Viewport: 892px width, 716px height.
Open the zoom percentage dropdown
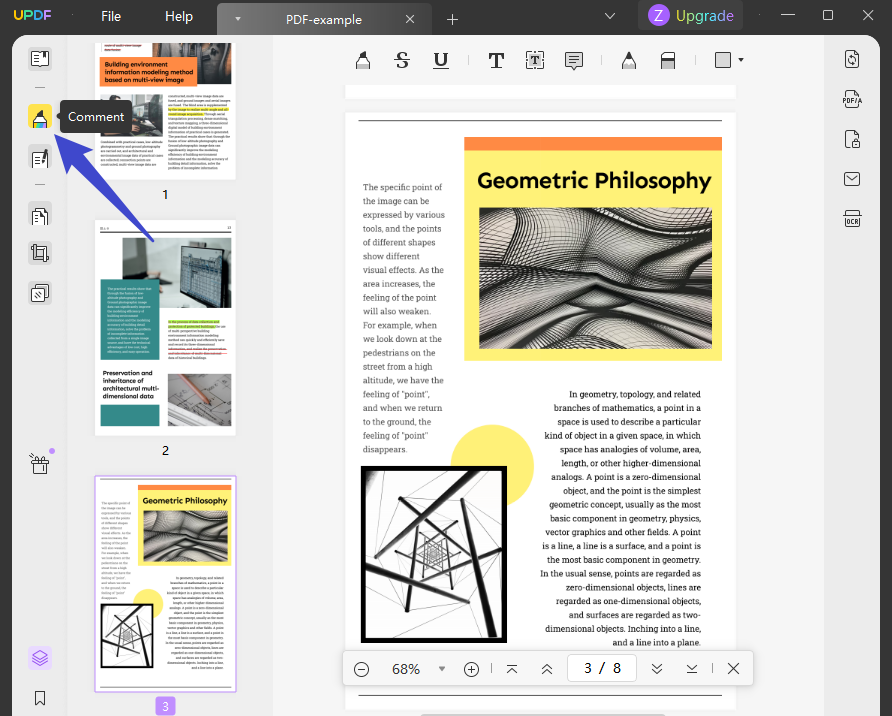(442, 668)
